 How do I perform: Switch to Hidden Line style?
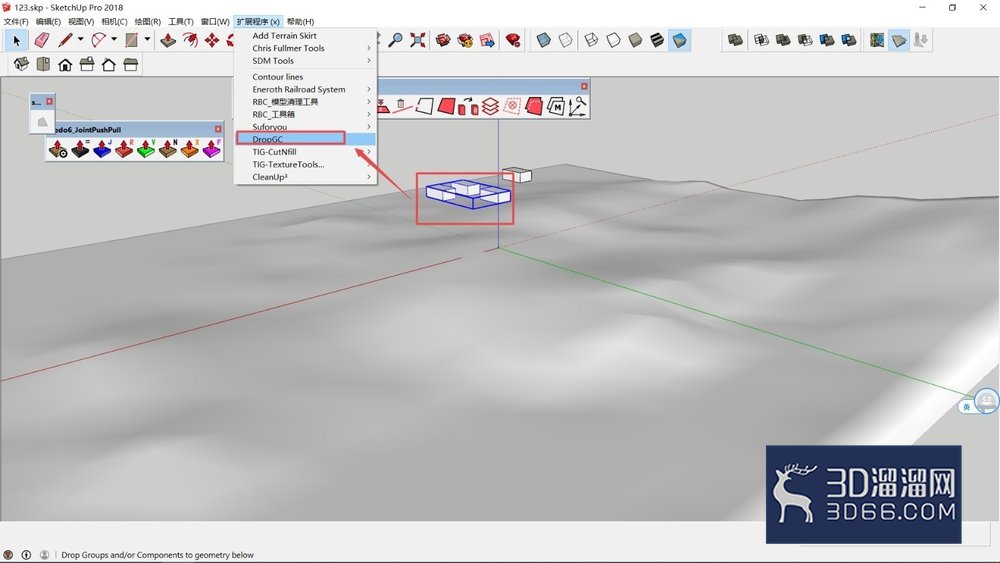pyautogui.click(x=614, y=40)
